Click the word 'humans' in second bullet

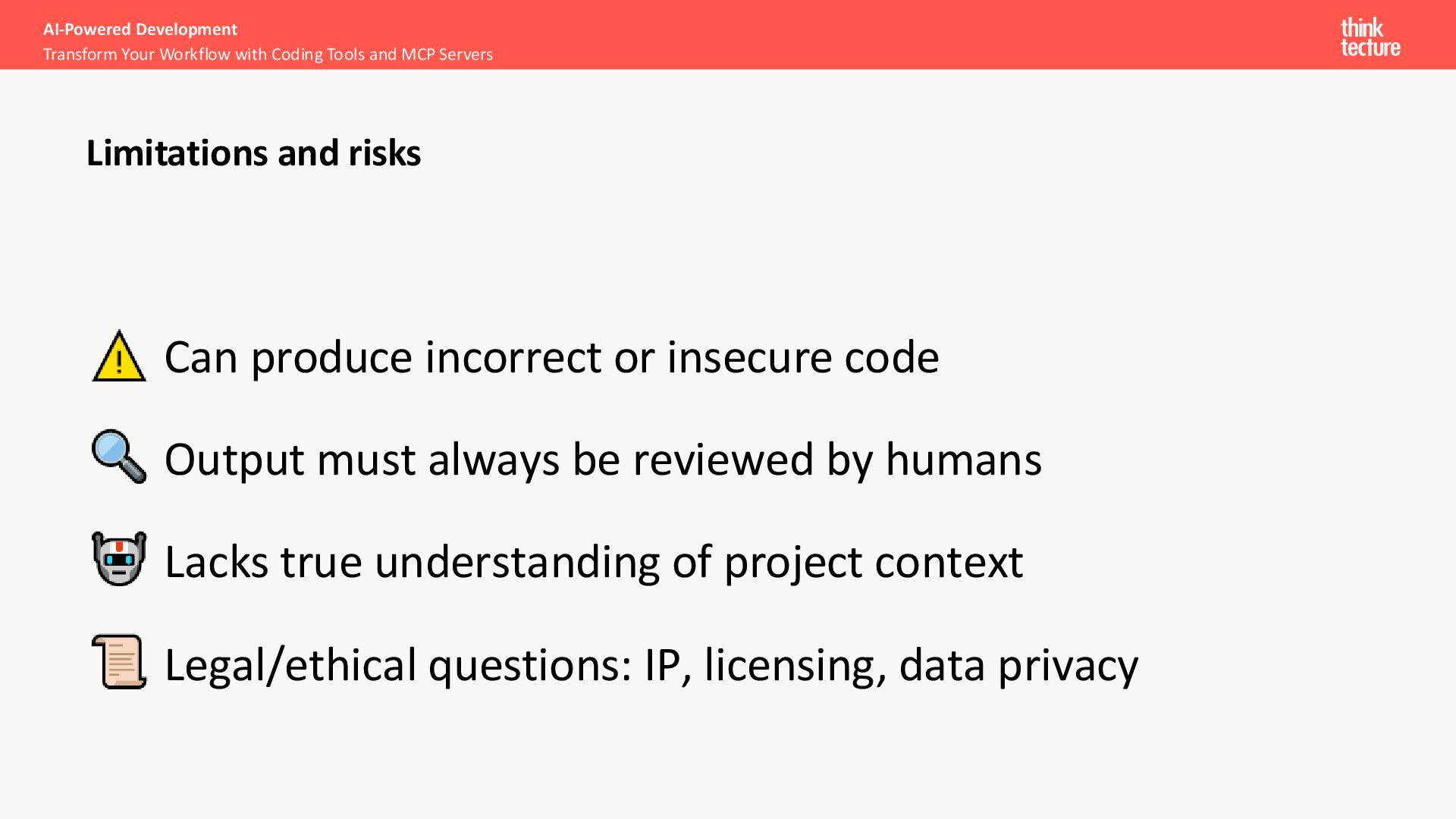pos(963,460)
